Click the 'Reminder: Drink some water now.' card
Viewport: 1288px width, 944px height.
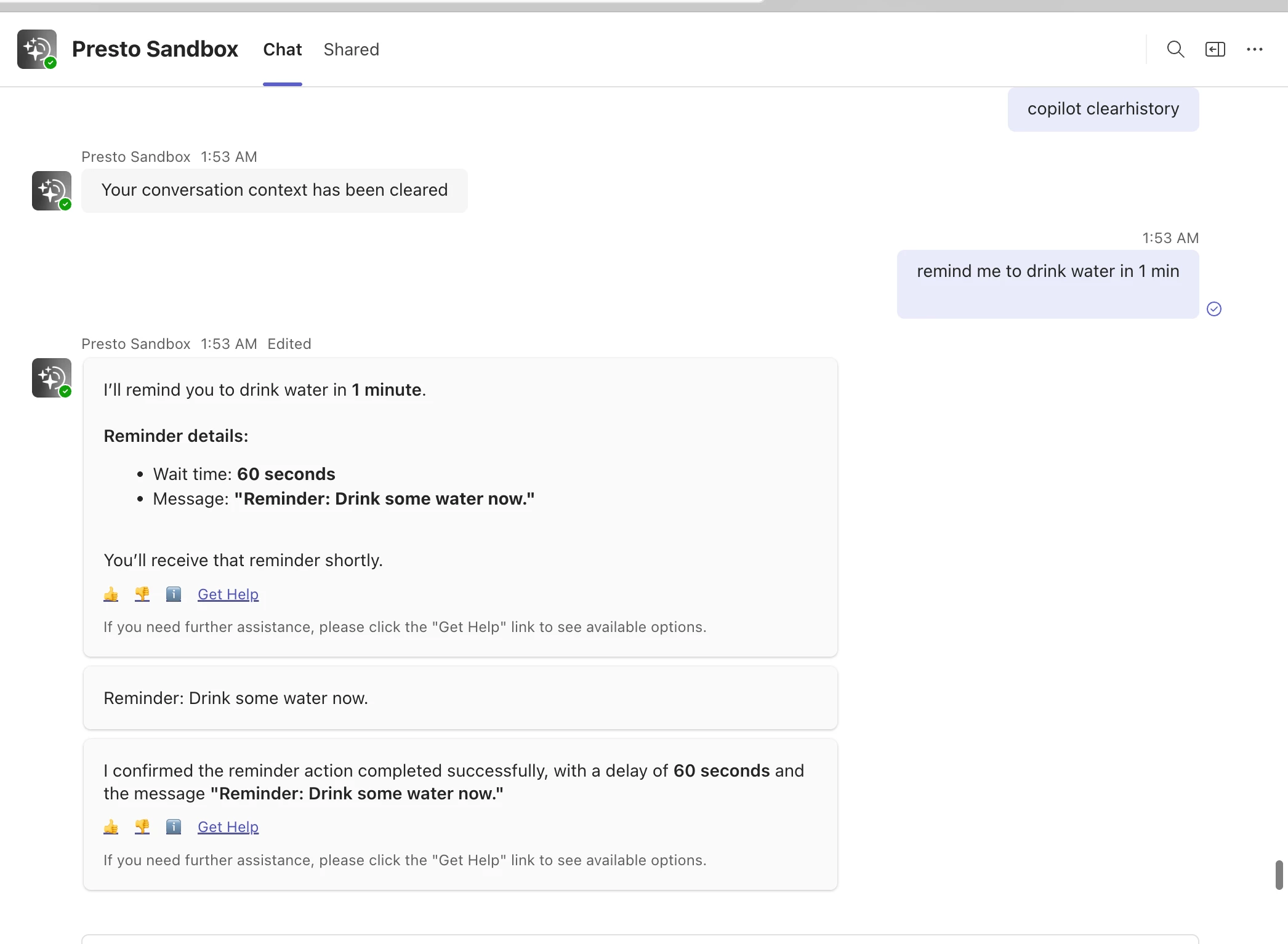[460, 698]
